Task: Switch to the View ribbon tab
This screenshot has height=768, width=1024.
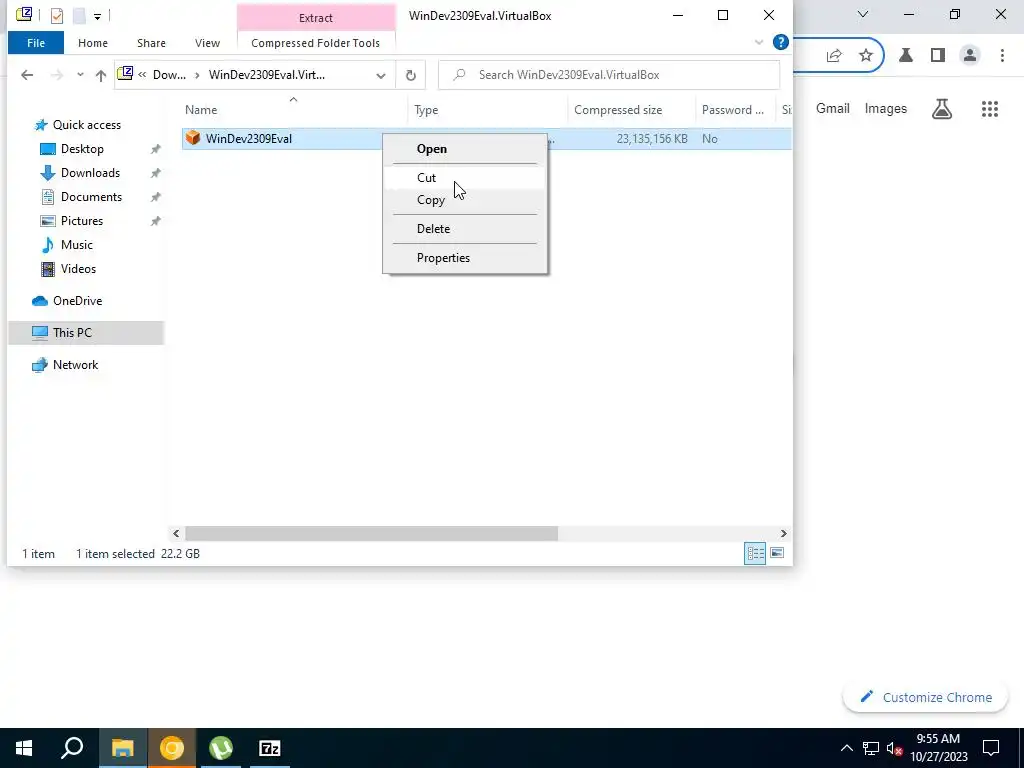Action: [207, 43]
